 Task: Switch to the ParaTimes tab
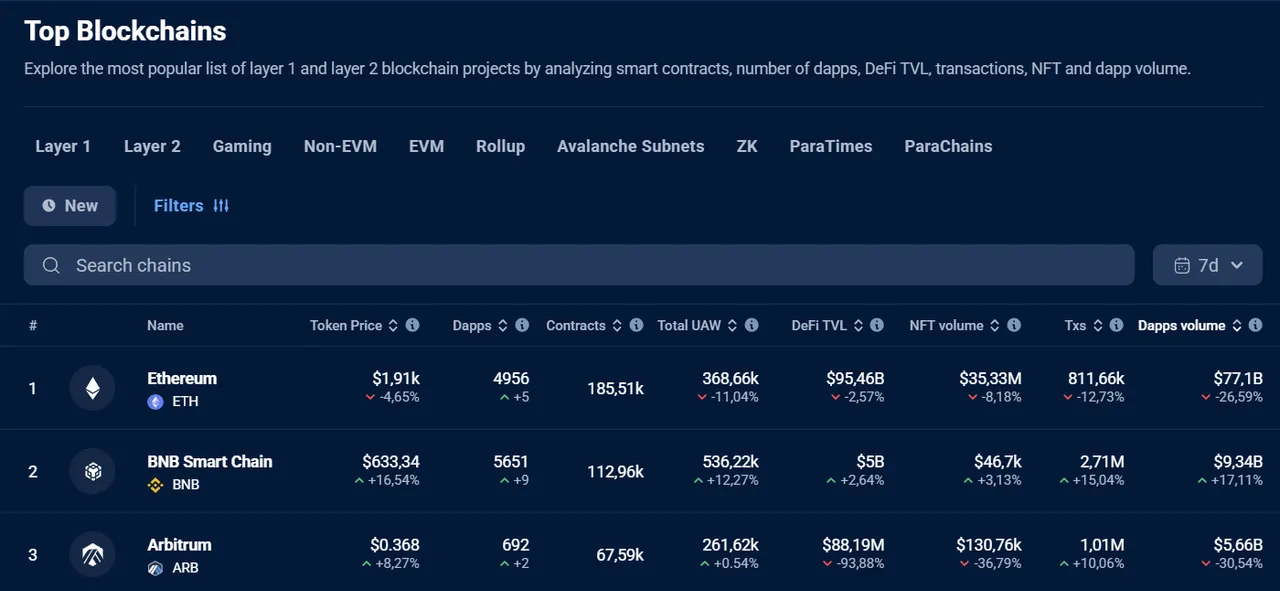point(831,146)
